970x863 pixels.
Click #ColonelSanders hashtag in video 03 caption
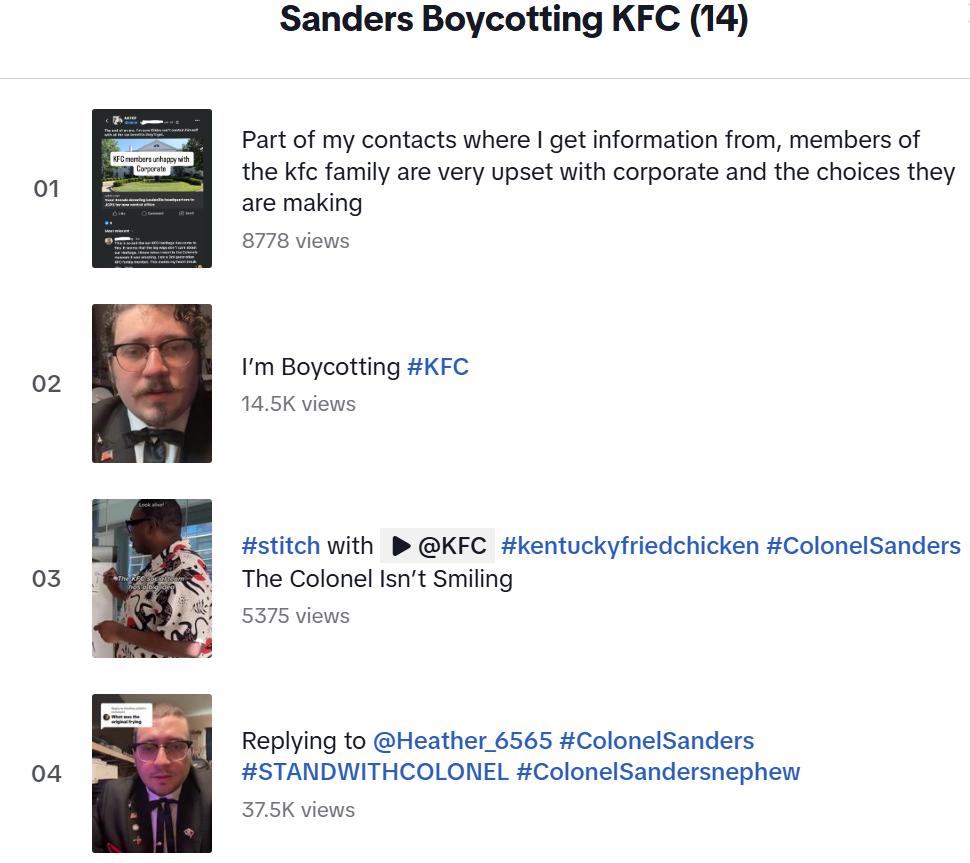point(863,546)
